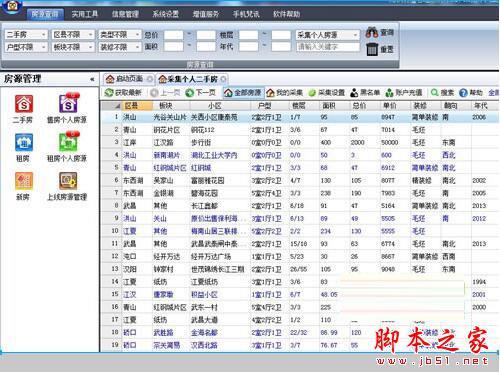Open 采集设置 collection settings
Screen dimensions: 500x372
tap(326, 92)
